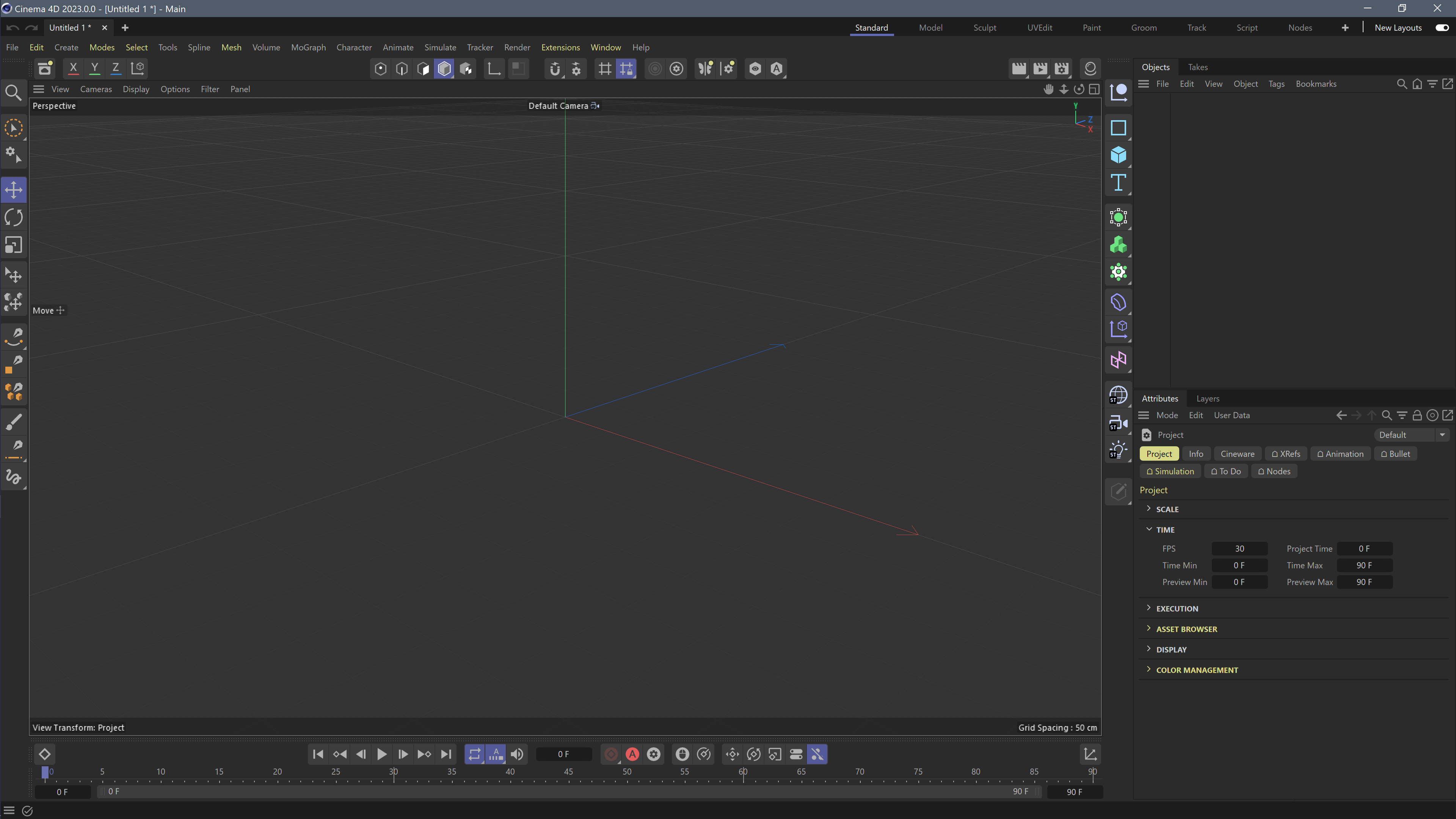The width and height of the screenshot is (1456, 819).
Task: Open the MoGraph menu
Action: pos(308,47)
